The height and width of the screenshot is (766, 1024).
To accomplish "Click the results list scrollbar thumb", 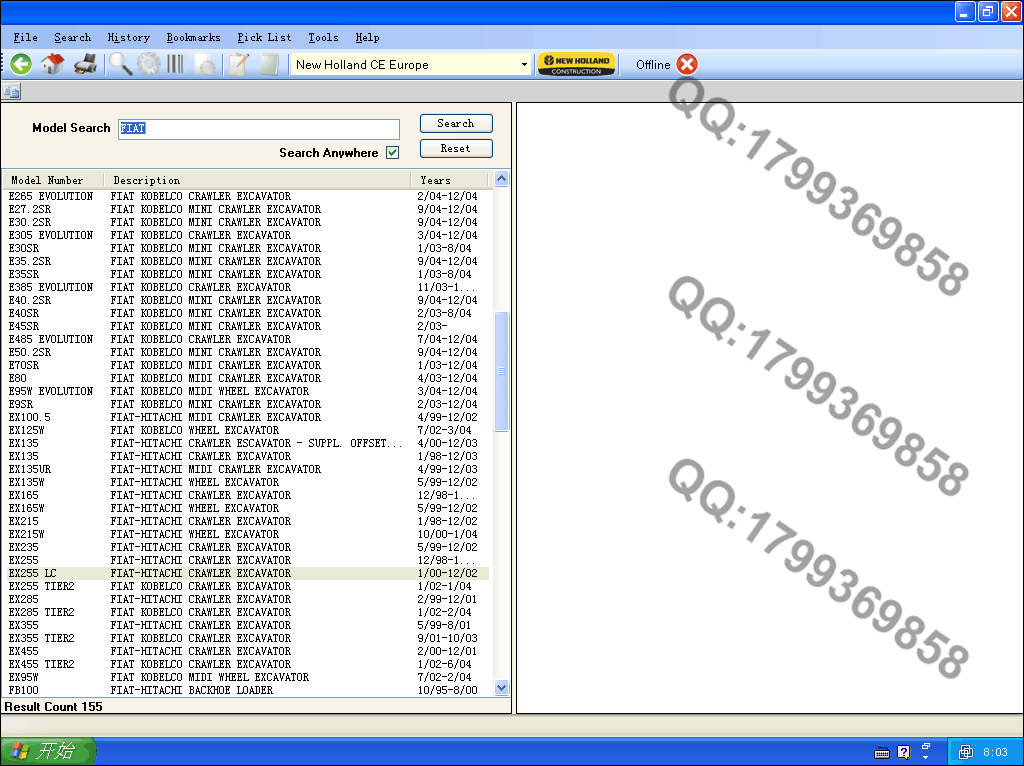I will [502, 370].
